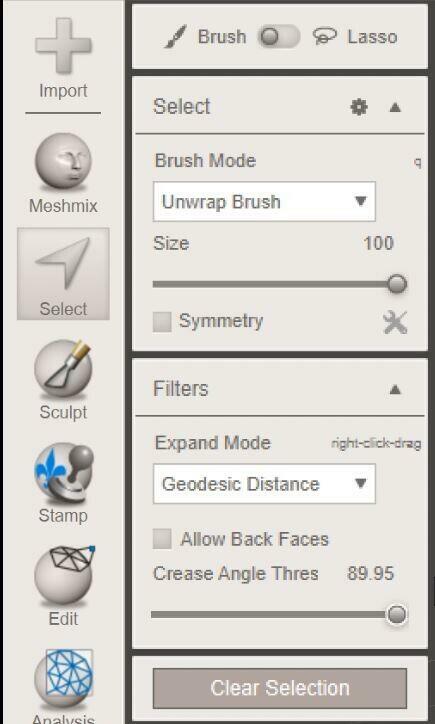Open the Import tool
Screen dimensions: 435x724
pyautogui.click(x=63, y=58)
